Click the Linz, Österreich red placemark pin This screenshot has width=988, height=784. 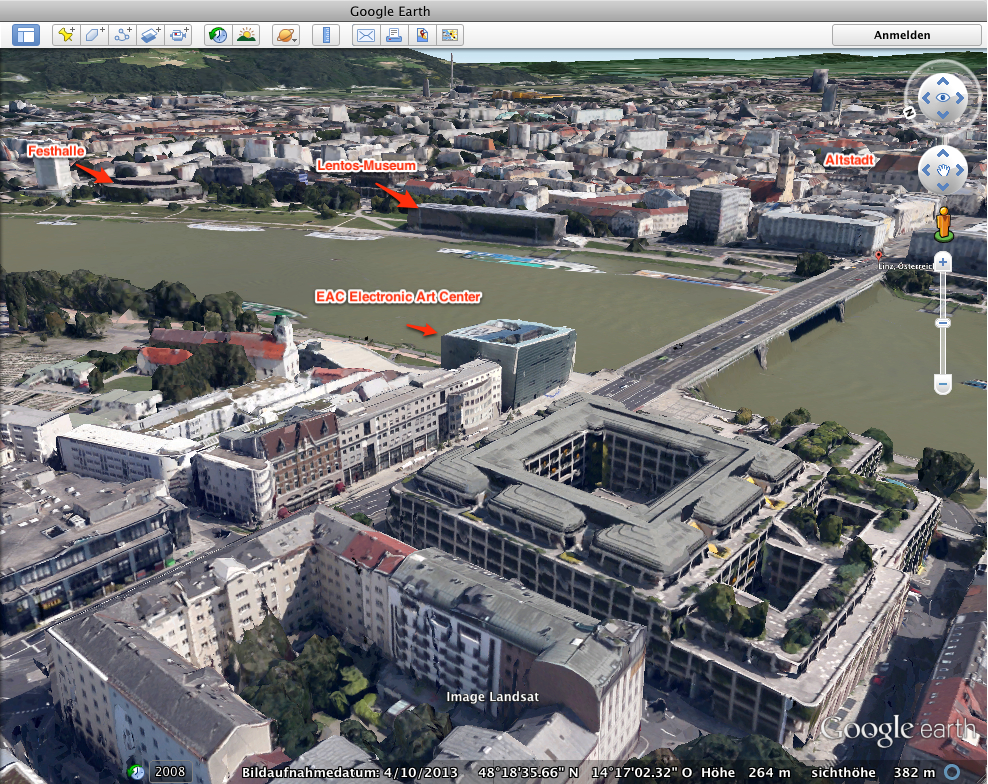tap(879, 256)
